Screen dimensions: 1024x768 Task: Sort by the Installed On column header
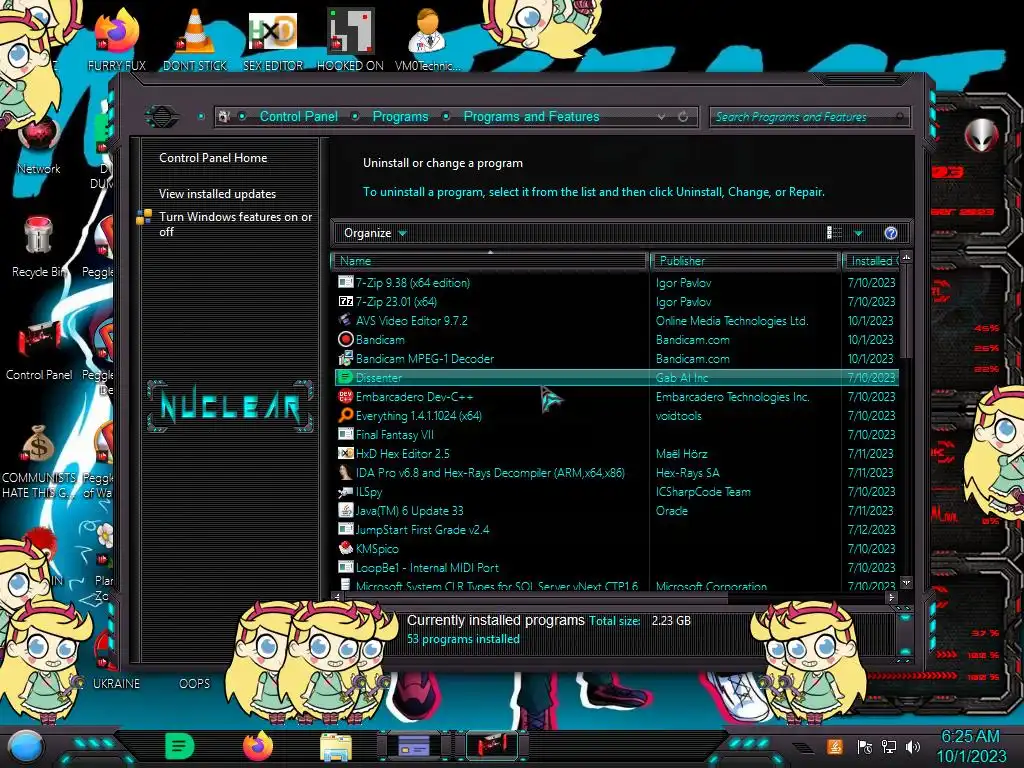pos(871,261)
